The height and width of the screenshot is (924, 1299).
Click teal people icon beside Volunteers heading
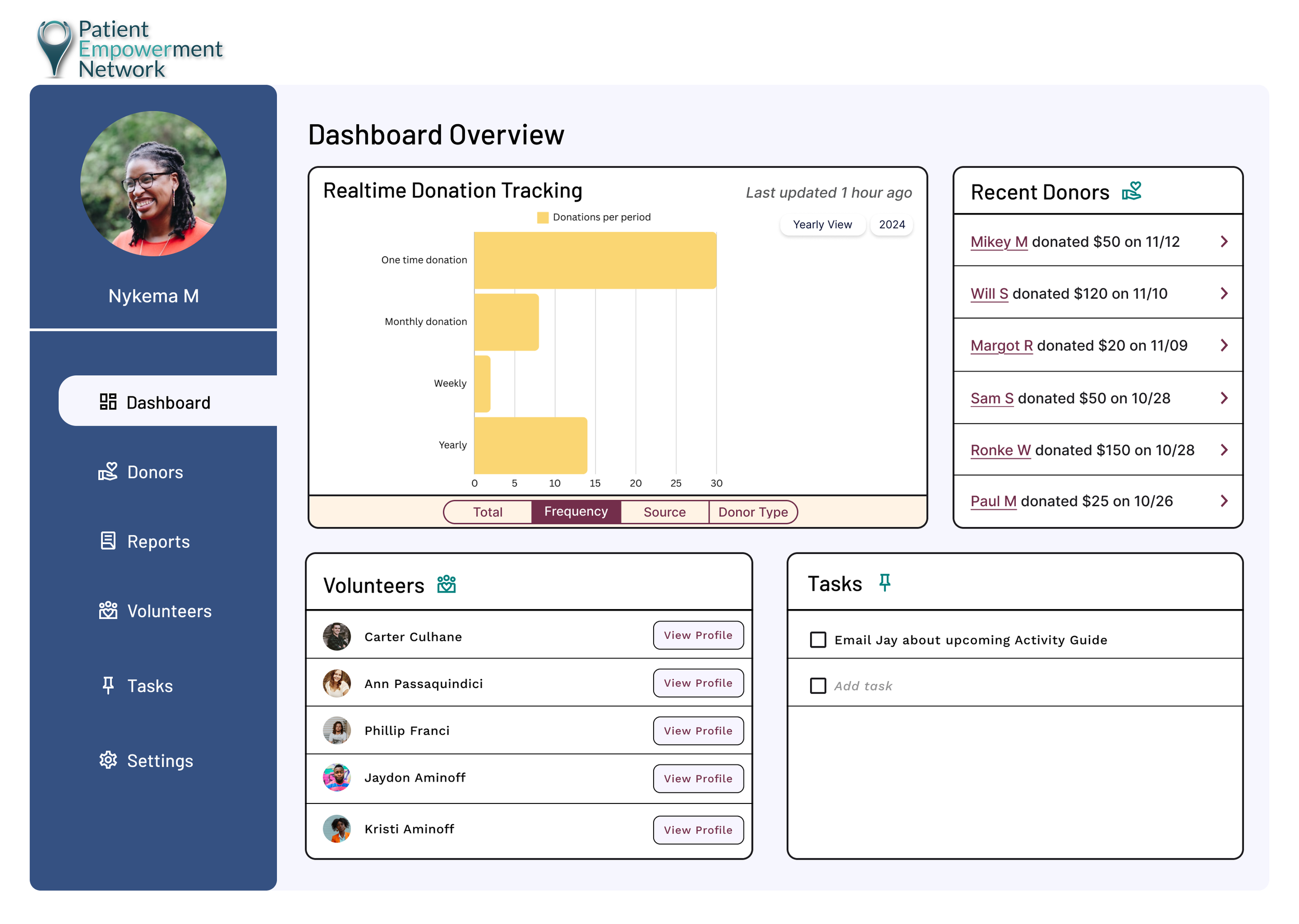pos(446,584)
